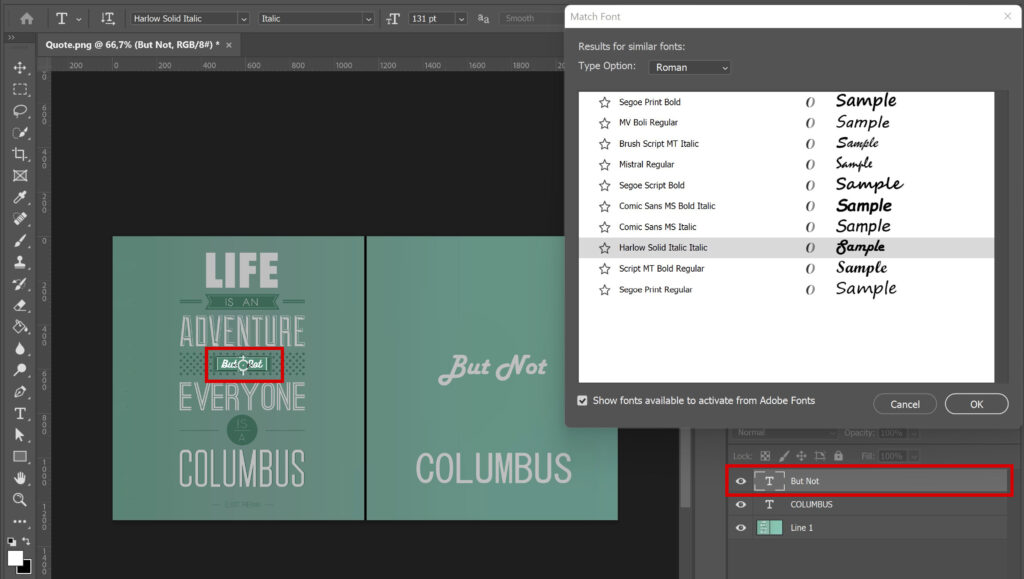
Task: Select the Quick Selection tool
Action: (20, 133)
